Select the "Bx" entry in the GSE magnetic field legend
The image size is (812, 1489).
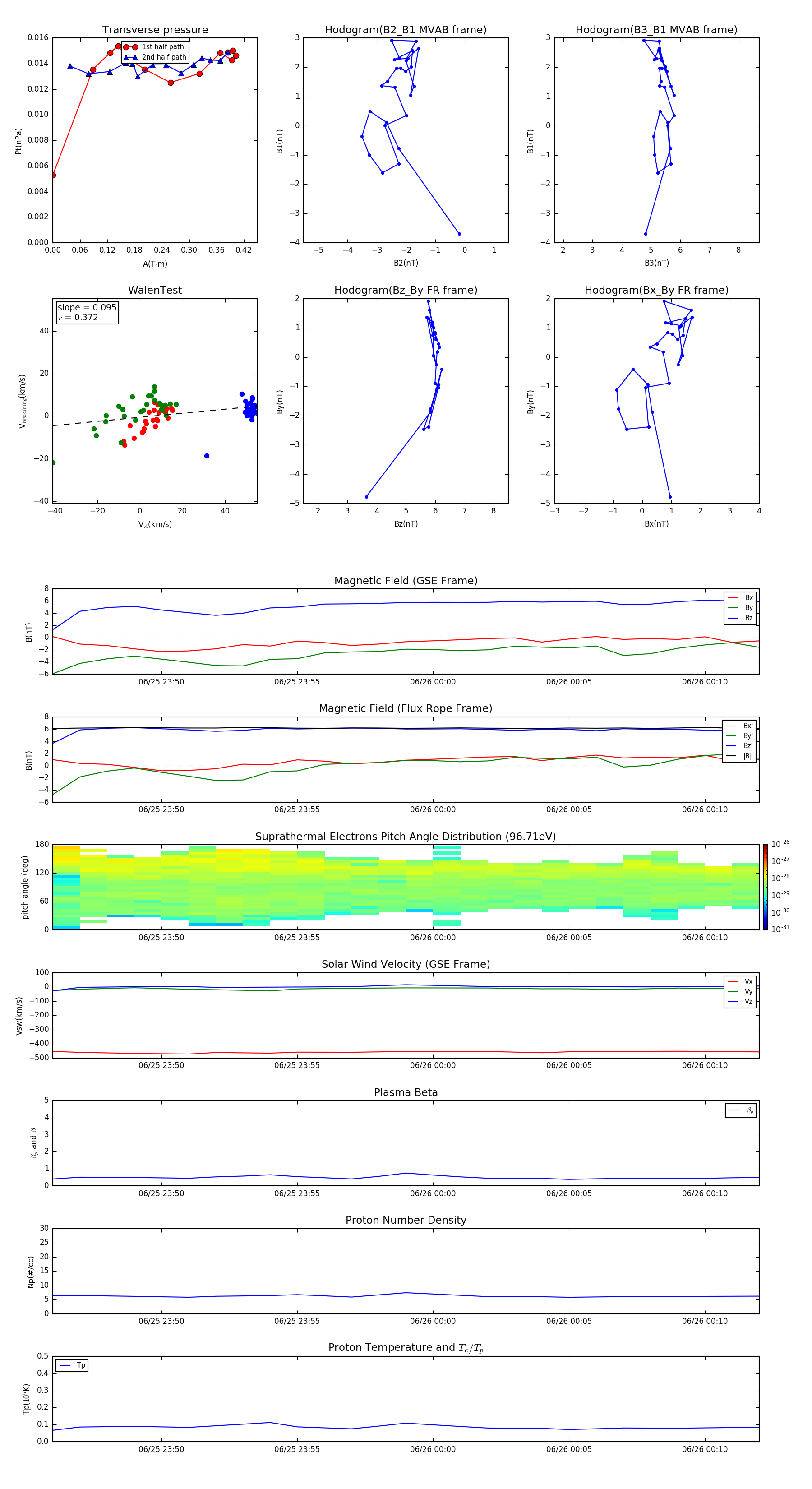tap(740, 598)
